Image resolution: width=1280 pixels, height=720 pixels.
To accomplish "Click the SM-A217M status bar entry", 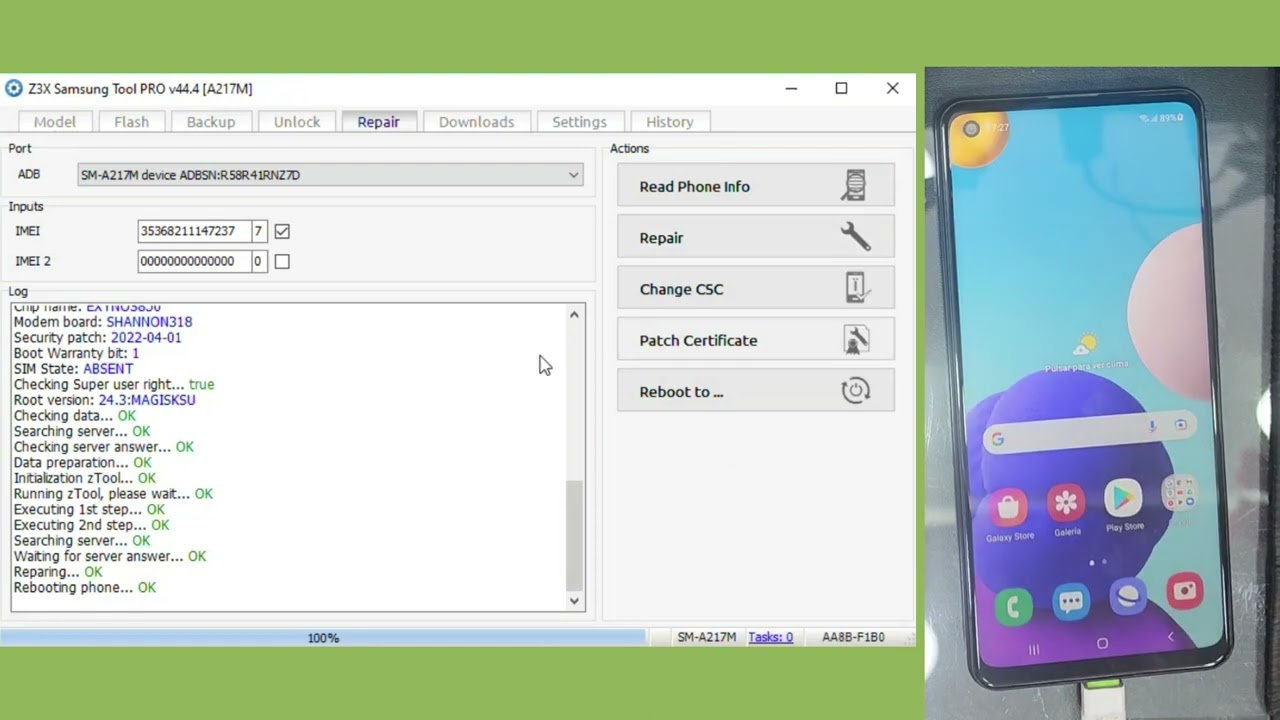I will pyautogui.click(x=706, y=637).
